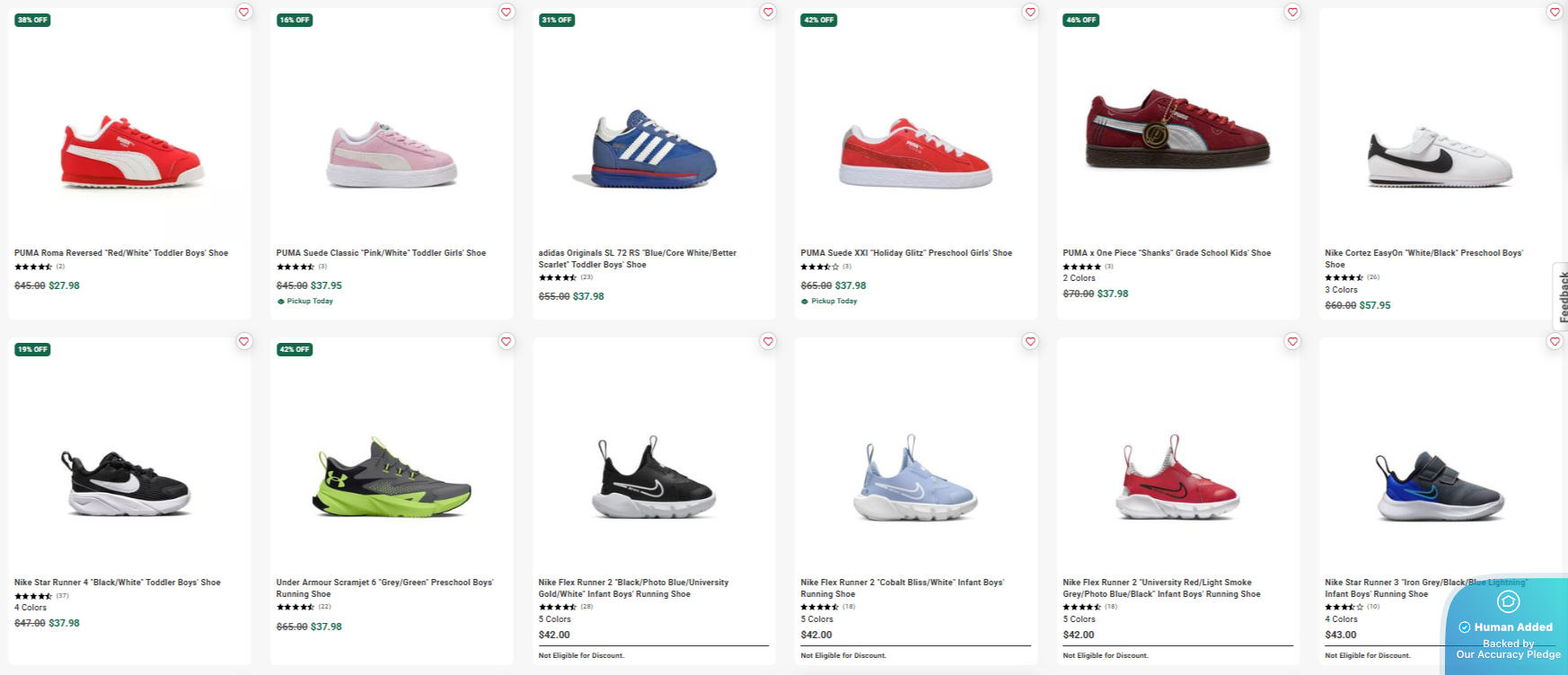Favorite the PUMA x One Piece Shanks shoe
The height and width of the screenshot is (675, 1568).
pyautogui.click(x=1292, y=13)
